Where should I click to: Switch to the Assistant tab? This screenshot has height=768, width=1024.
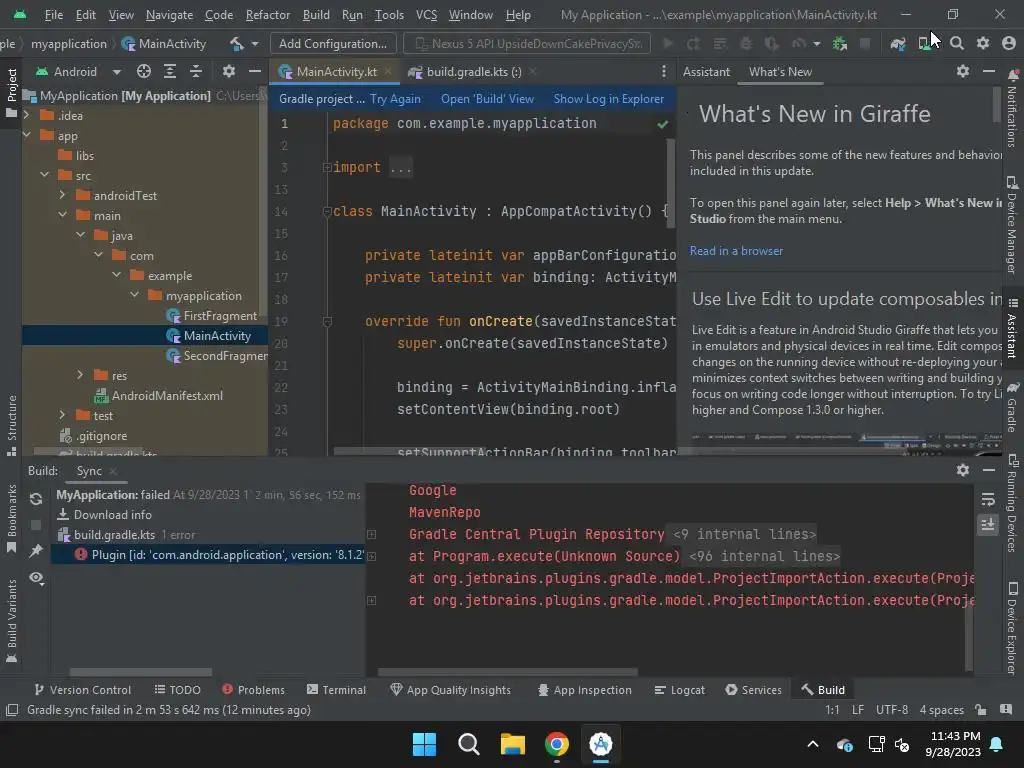coord(706,72)
